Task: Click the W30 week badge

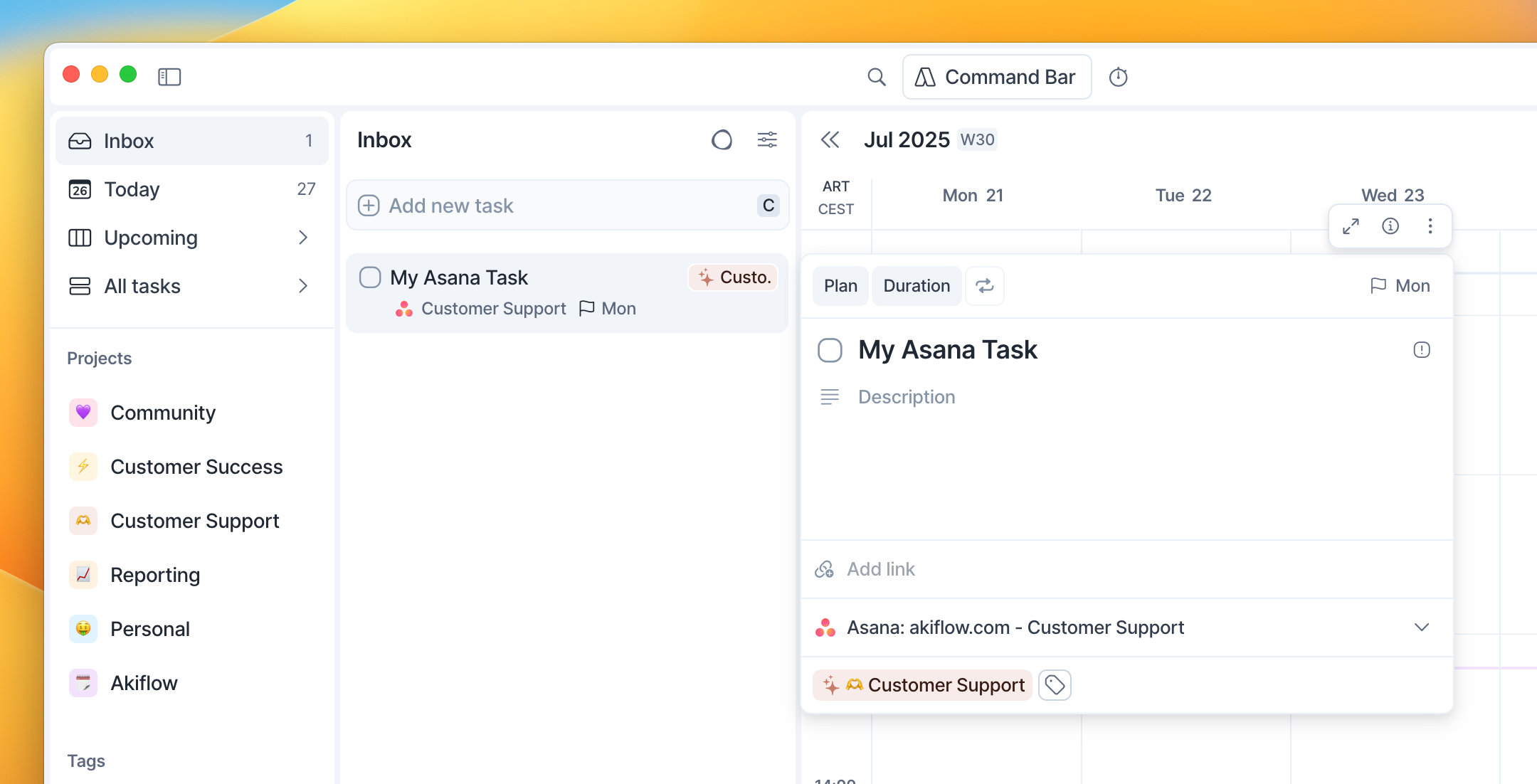Action: [977, 139]
